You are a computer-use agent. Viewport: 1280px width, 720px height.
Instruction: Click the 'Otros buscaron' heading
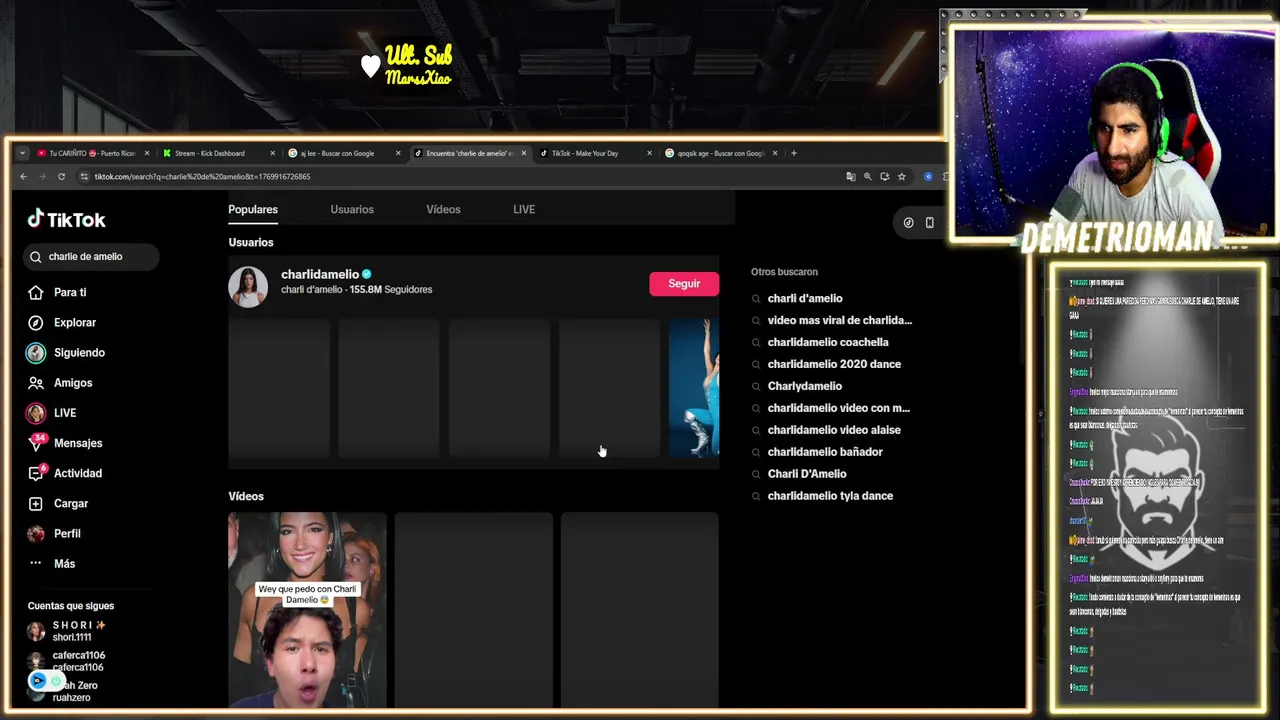[x=784, y=272]
